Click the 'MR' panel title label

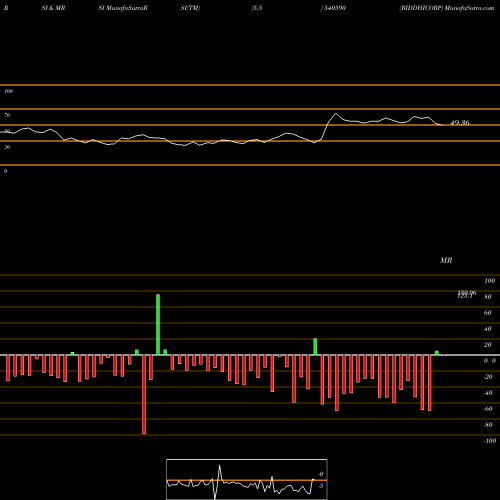tap(446, 260)
